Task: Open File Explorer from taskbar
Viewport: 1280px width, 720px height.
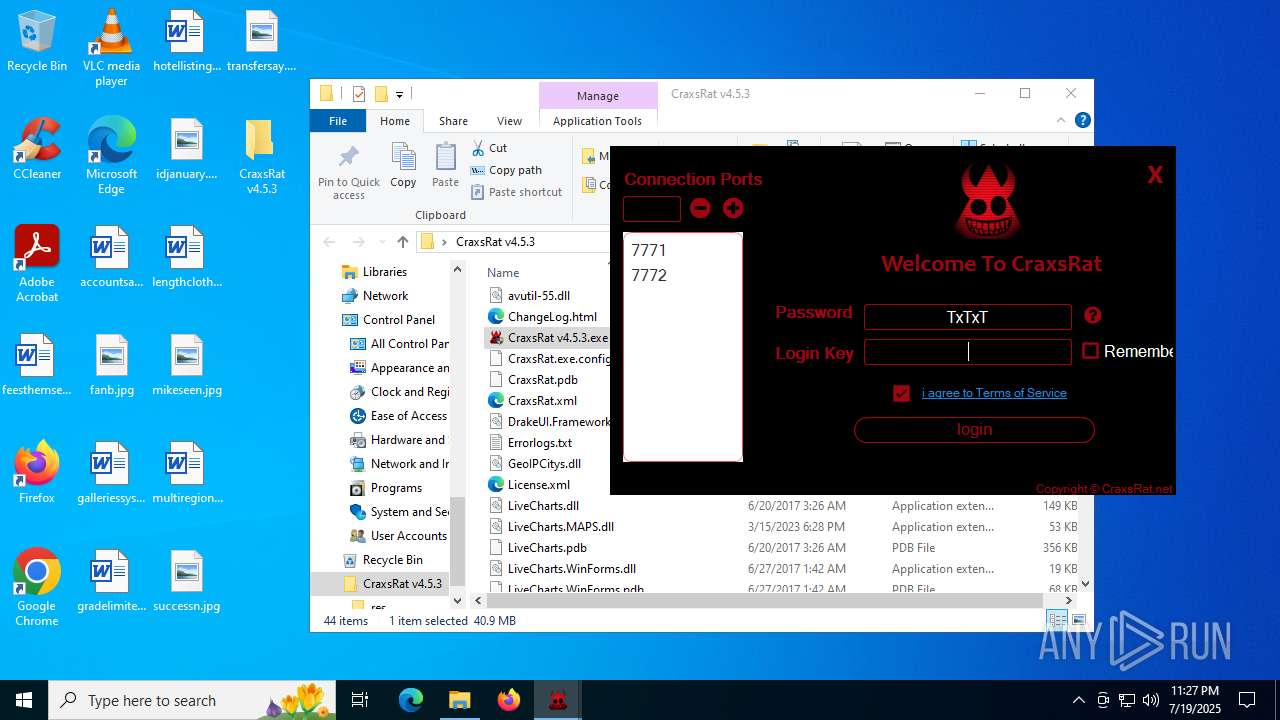Action: point(459,700)
